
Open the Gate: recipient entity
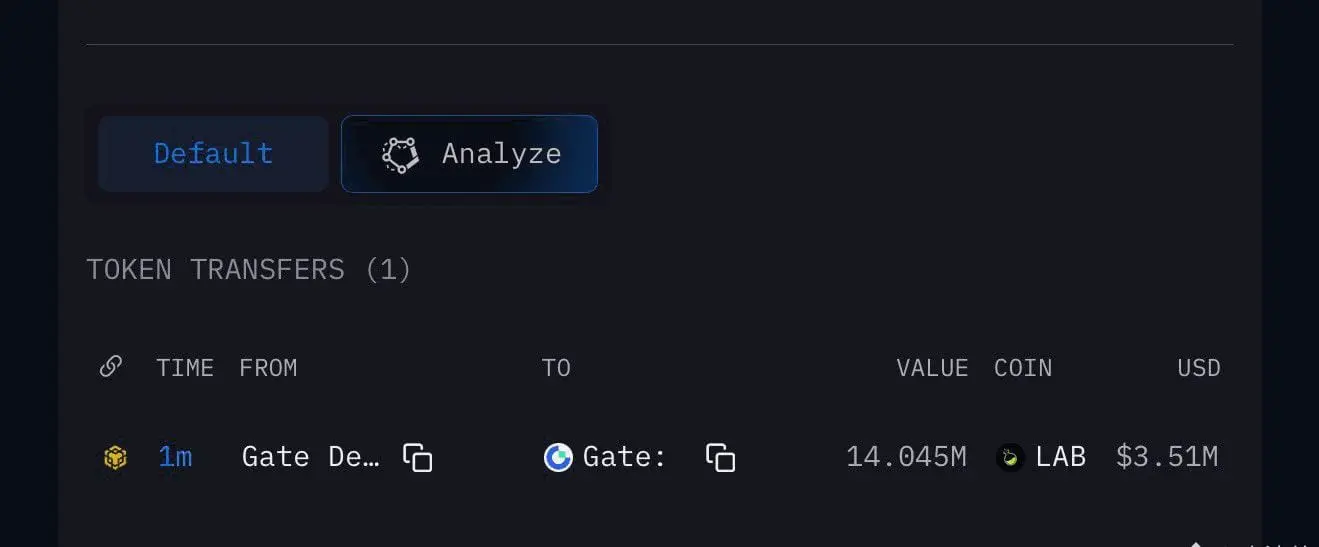coord(624,457)
